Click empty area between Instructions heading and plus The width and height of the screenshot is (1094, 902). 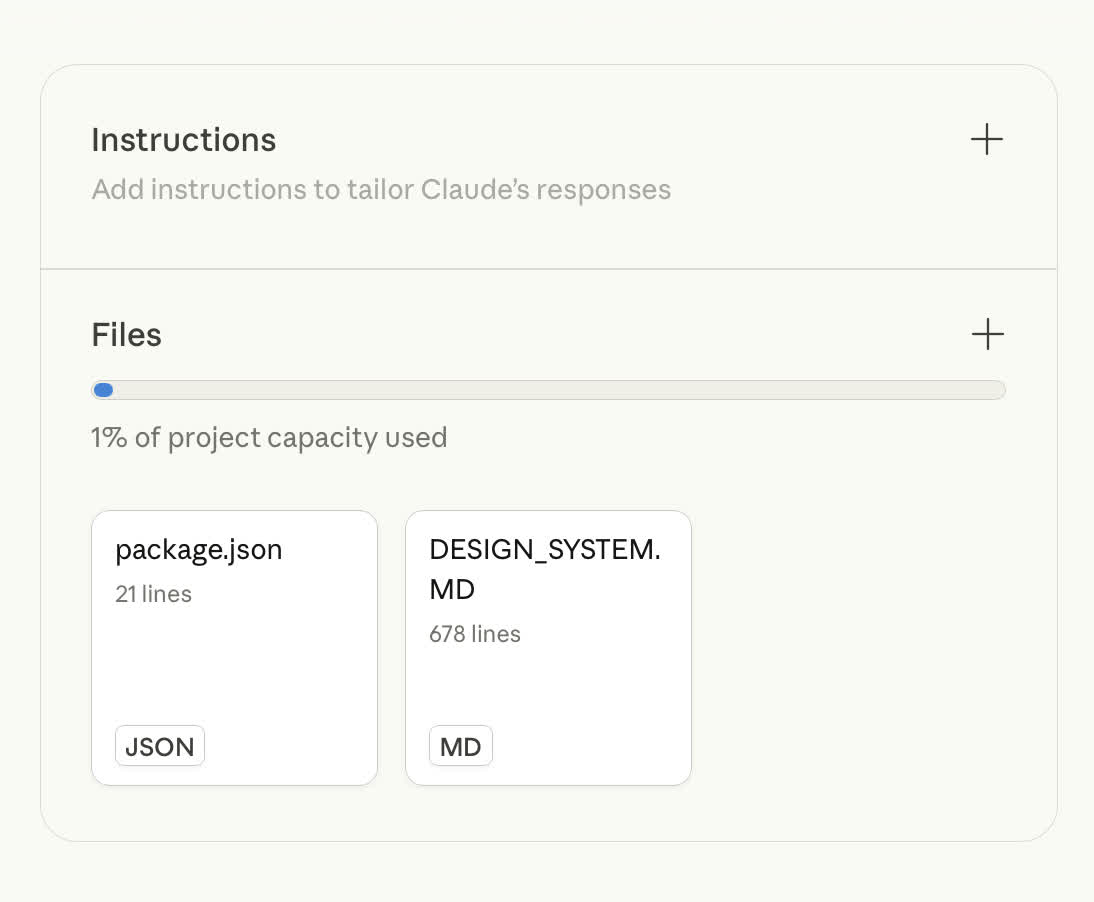[x=620, y=140]
